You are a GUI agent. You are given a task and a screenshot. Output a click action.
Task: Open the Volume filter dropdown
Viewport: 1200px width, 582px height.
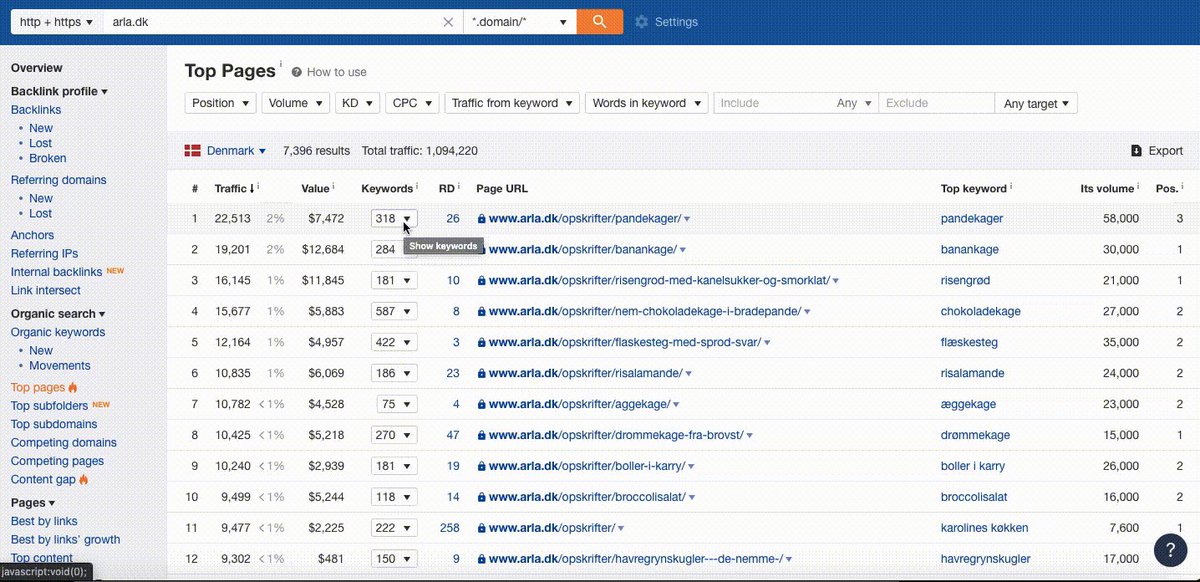click(x=295, y=103)
